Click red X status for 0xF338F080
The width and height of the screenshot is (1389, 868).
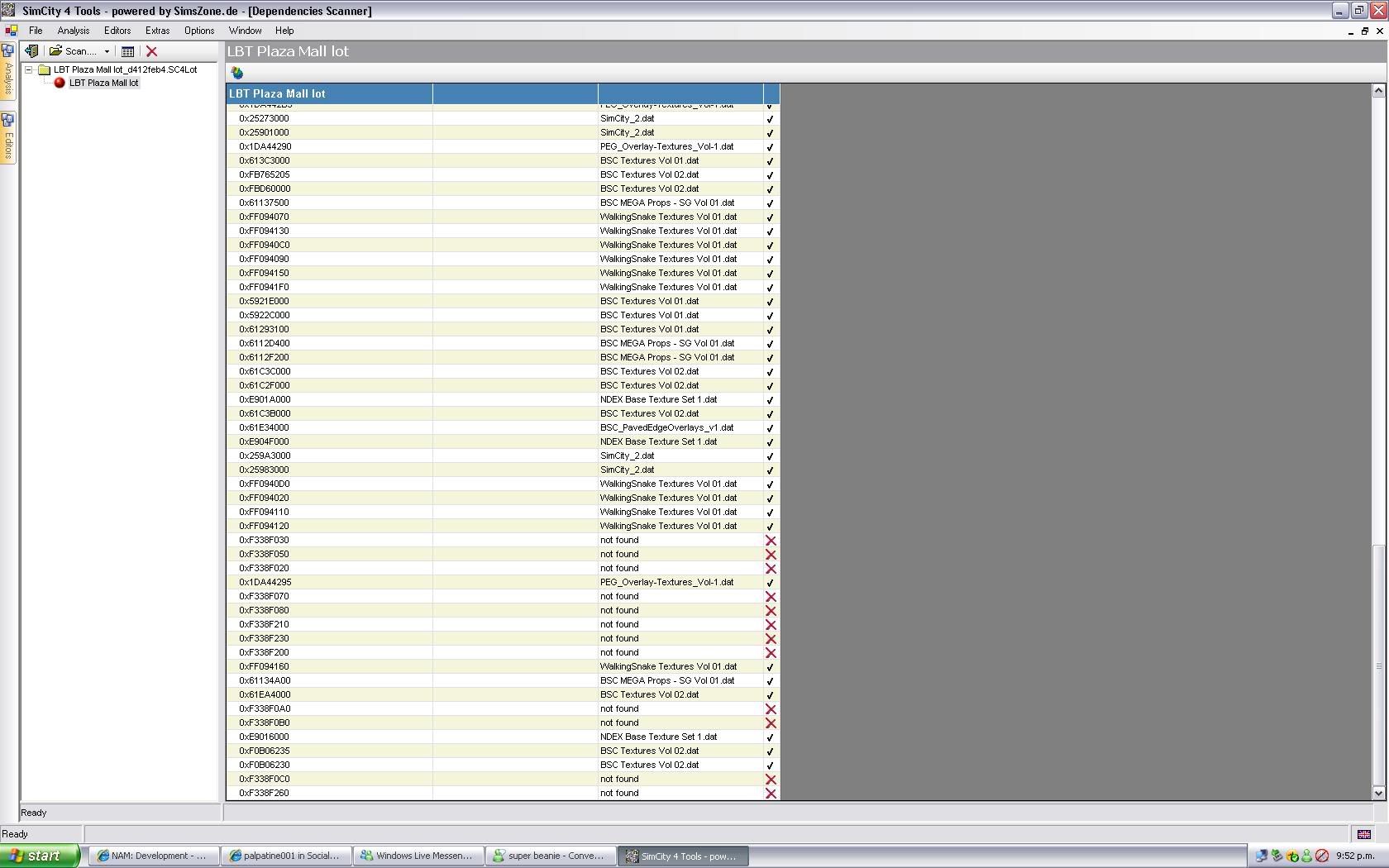click(771, 611)
